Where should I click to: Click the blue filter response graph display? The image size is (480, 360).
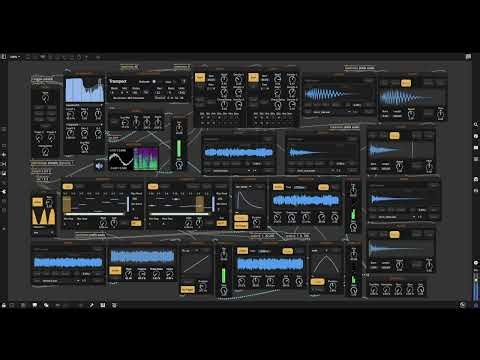(x=85, y=90)
